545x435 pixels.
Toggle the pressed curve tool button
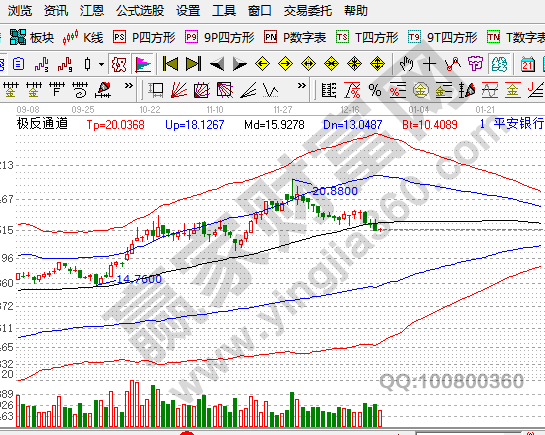499,64
